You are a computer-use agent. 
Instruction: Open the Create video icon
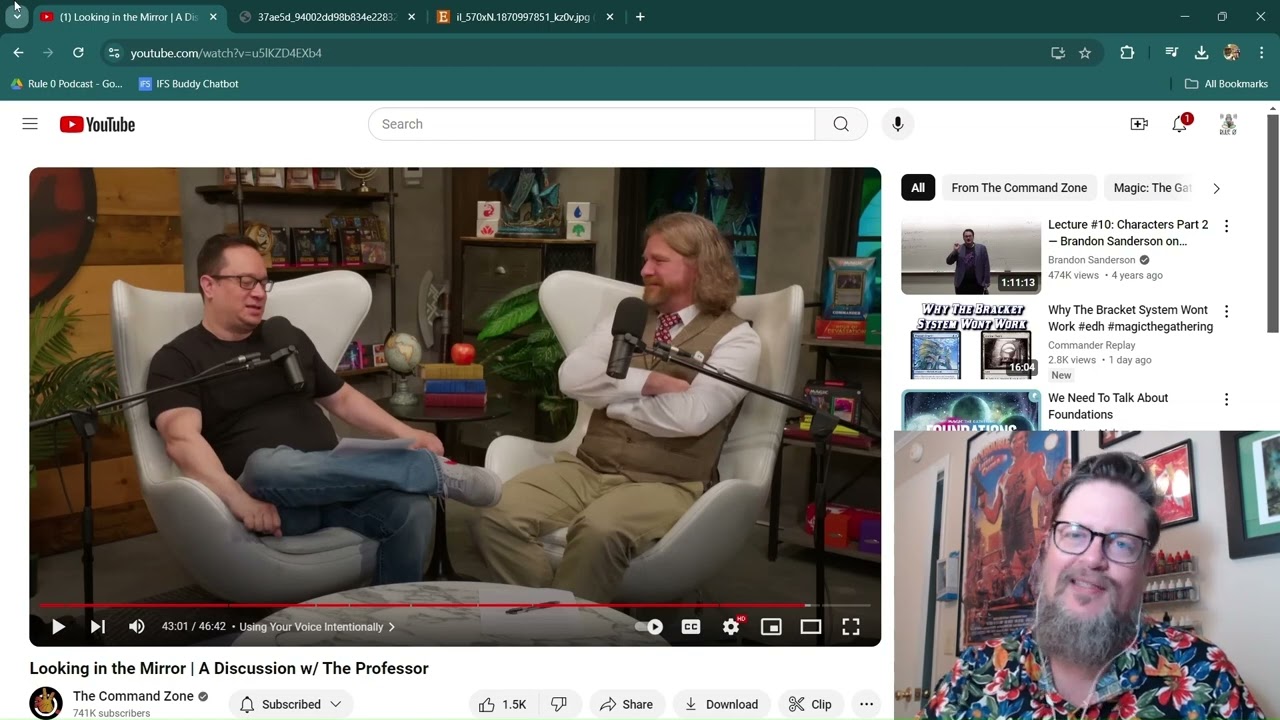pos(1139,124)
